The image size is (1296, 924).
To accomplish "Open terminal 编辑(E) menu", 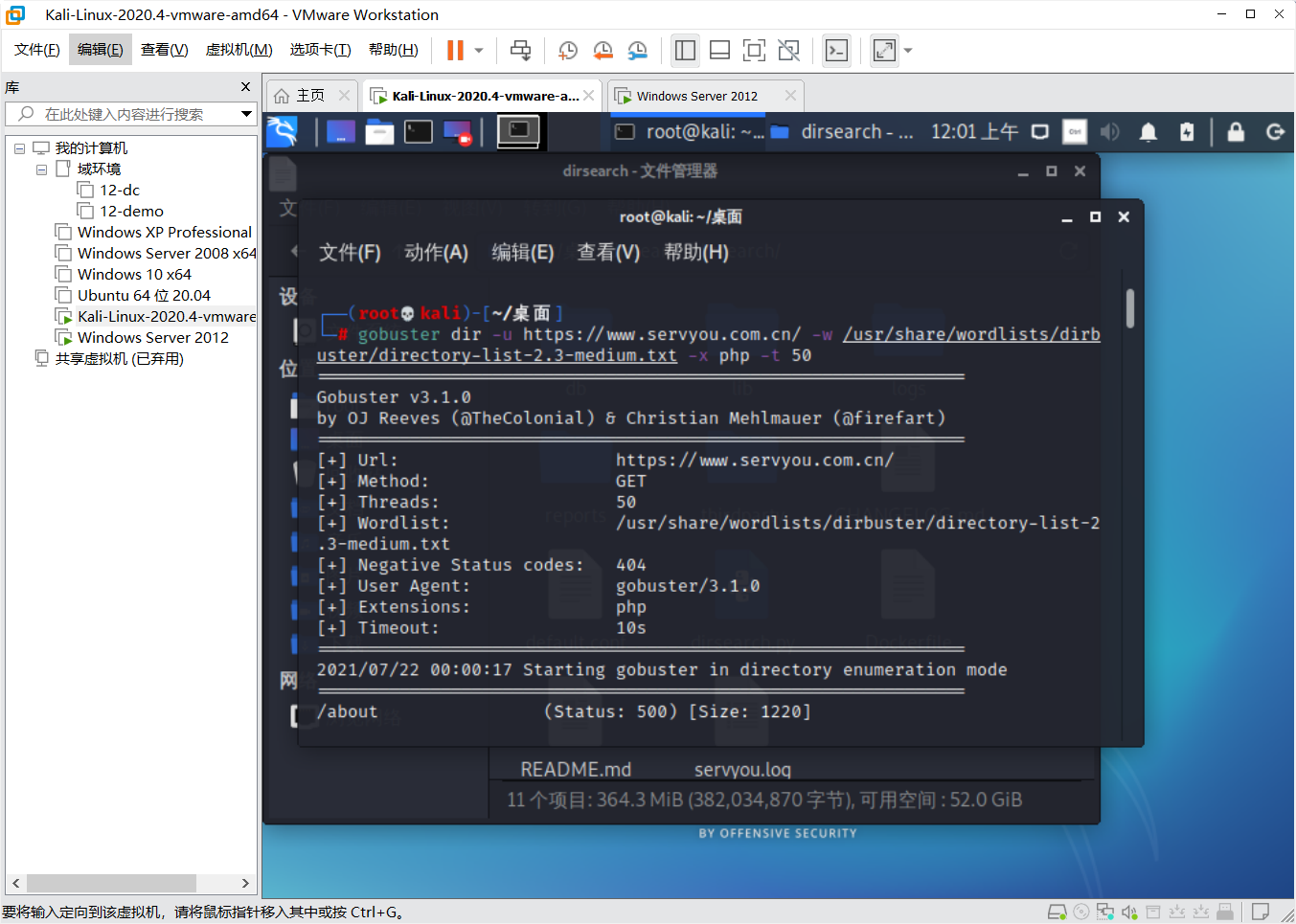I will (522, 252).
